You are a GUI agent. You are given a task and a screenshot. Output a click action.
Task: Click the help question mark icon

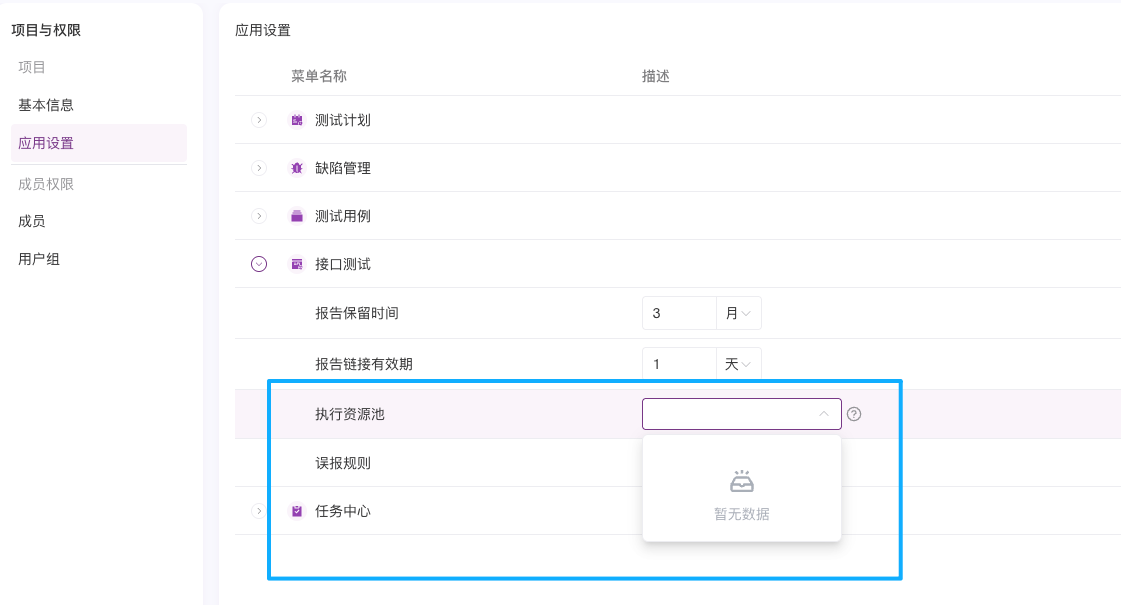point(854,414)
